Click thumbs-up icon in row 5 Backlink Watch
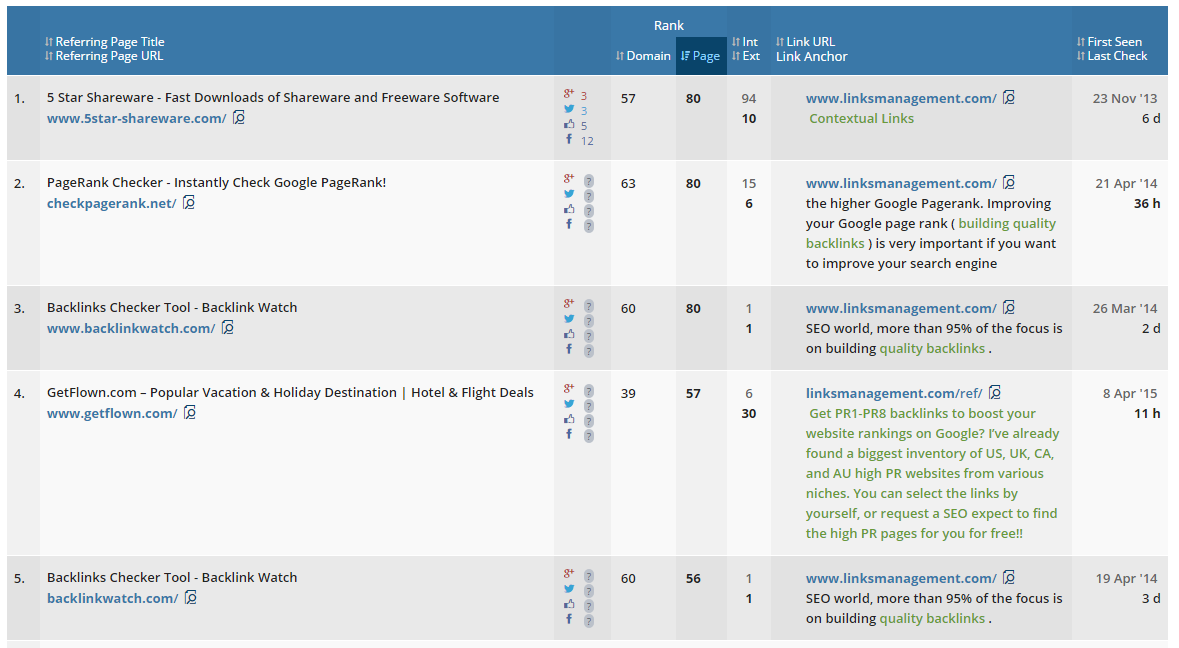 (569, 604)
